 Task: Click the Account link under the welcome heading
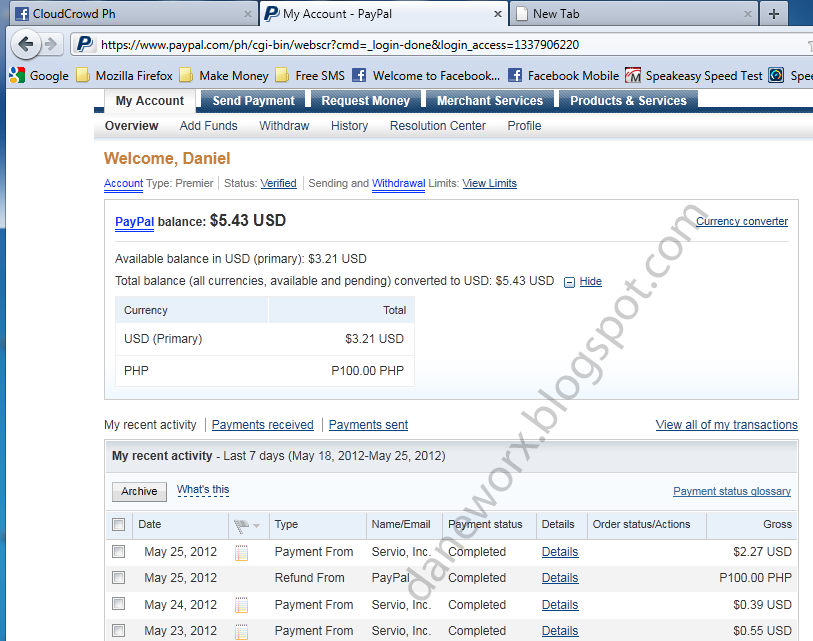(x=123, y=184)
